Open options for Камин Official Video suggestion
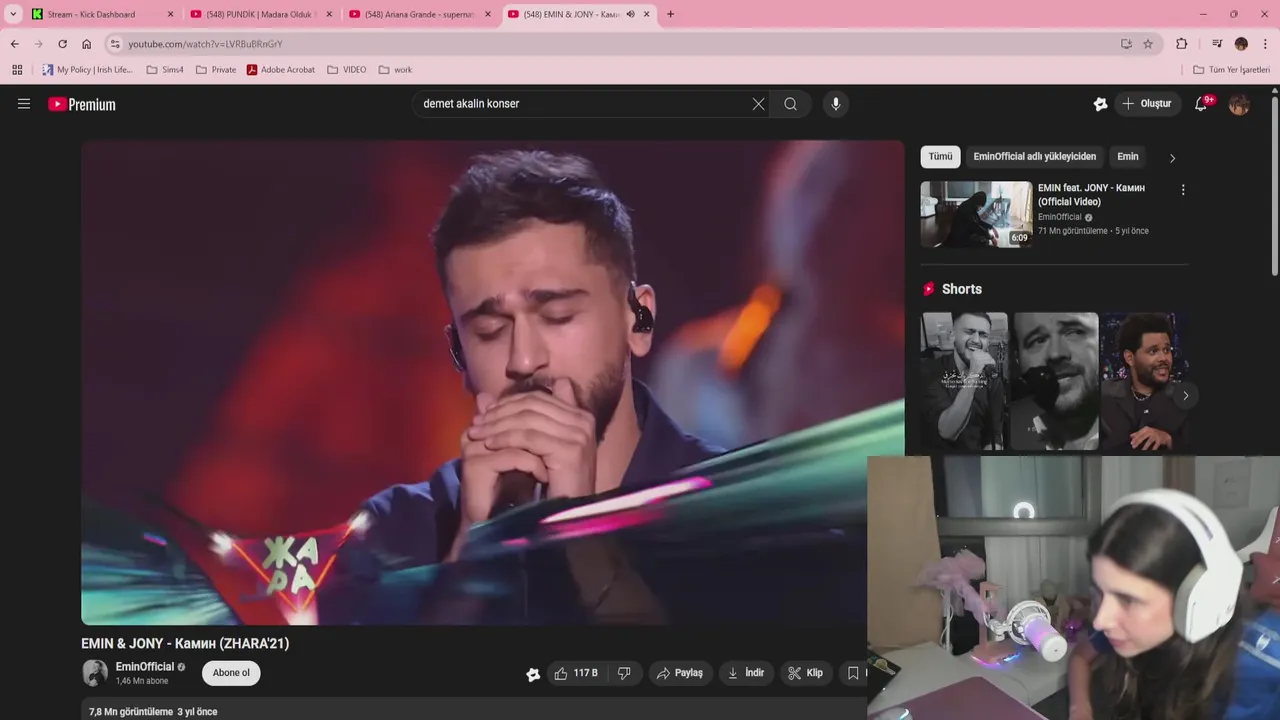This screenshot has width=1280, height=720. [1183, 190]
